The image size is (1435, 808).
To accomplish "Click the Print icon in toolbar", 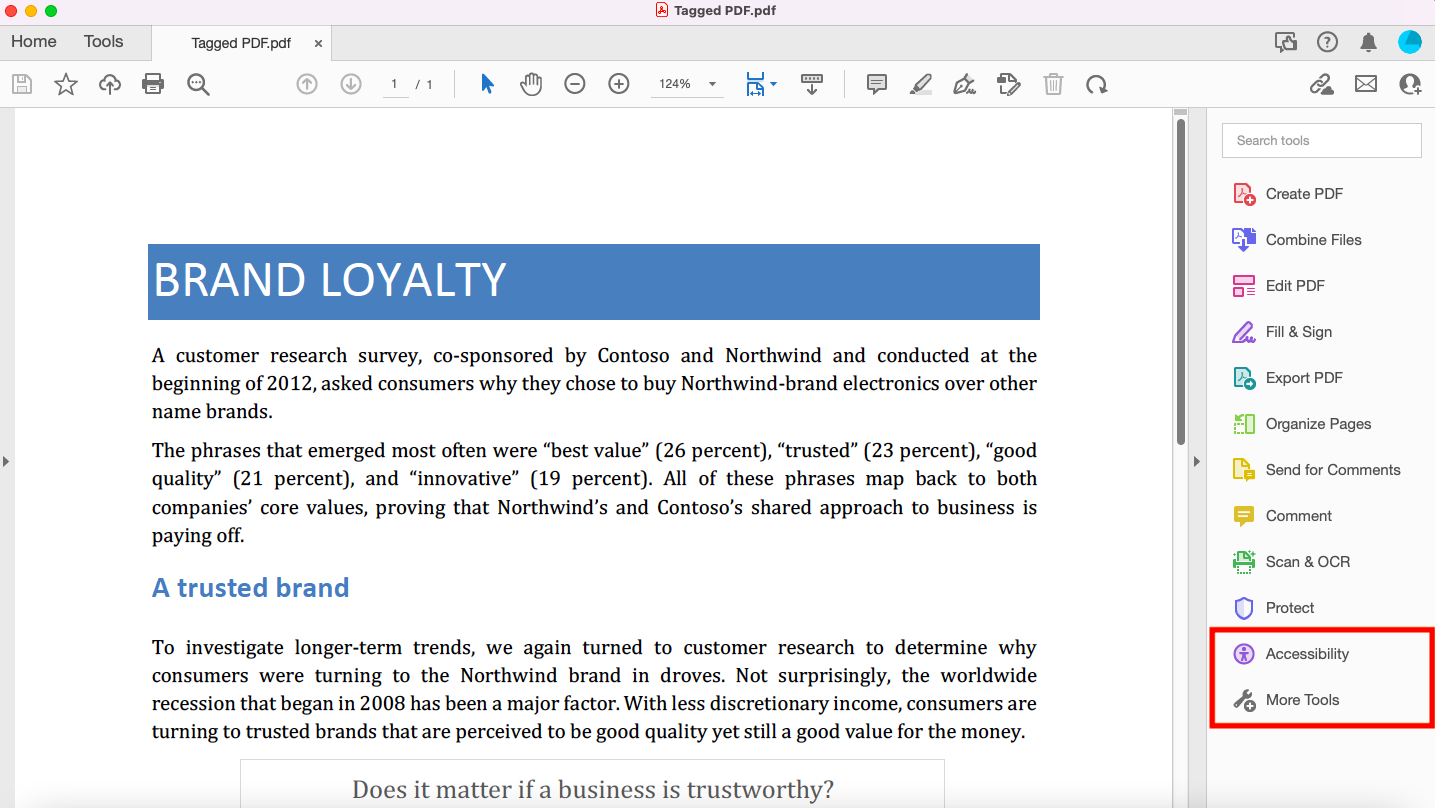I will click(x=153, y=85).
